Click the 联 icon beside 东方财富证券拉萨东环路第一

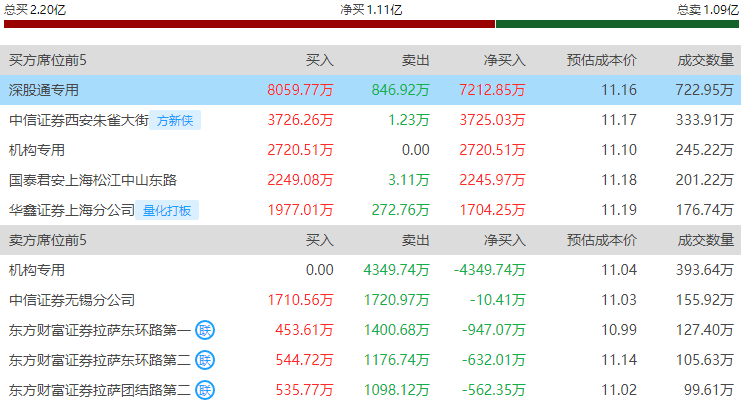click(x=205, y=330)
